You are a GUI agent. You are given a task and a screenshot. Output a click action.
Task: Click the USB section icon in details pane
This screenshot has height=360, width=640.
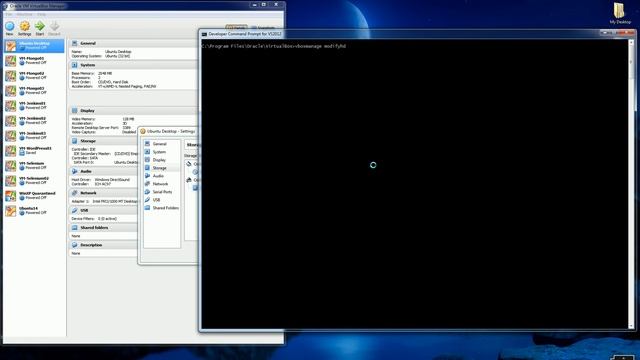tap(74, 211)
